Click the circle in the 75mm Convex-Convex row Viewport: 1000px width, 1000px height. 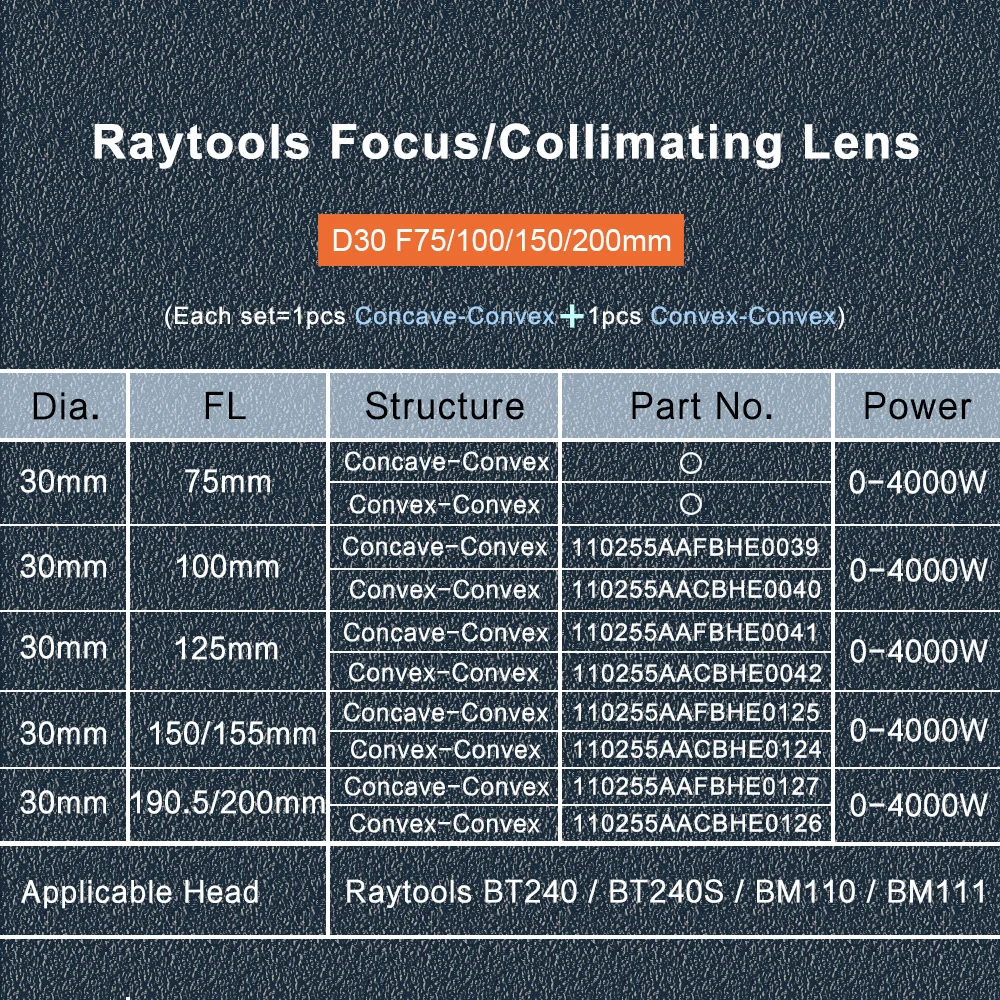tap(691, 504)
